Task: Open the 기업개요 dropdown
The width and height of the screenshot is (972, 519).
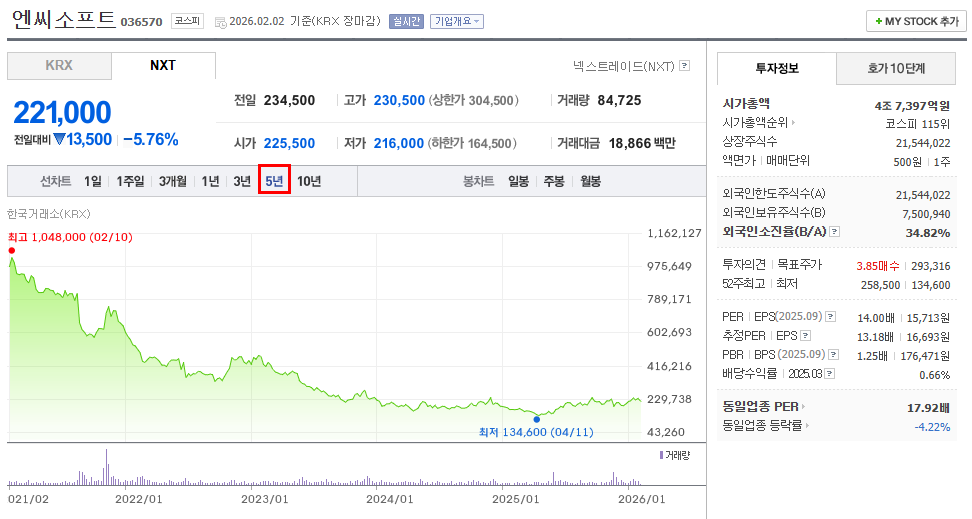Action: pos(457,21)
